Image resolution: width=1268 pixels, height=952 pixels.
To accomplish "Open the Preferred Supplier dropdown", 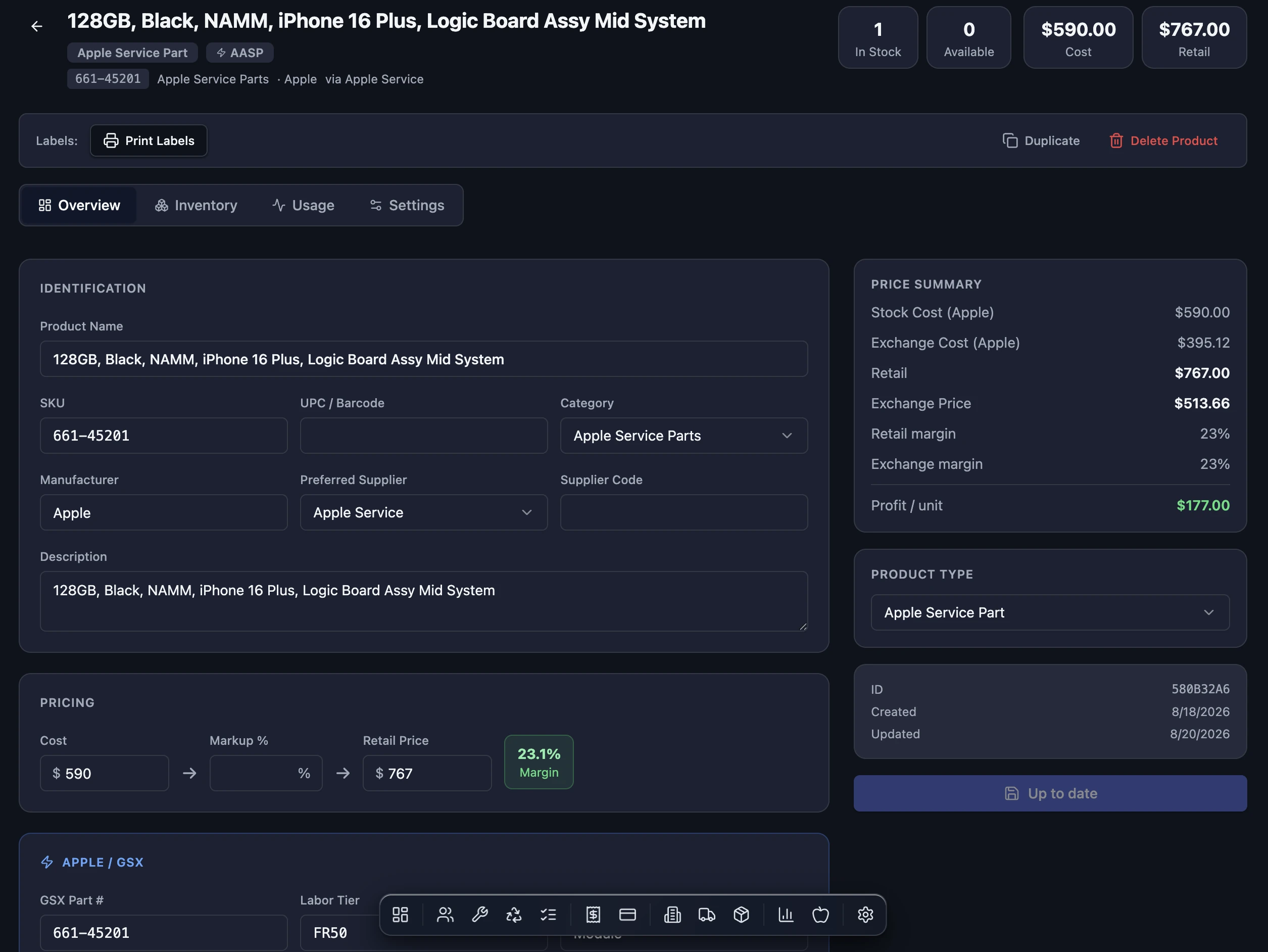I will coord(424,513).
